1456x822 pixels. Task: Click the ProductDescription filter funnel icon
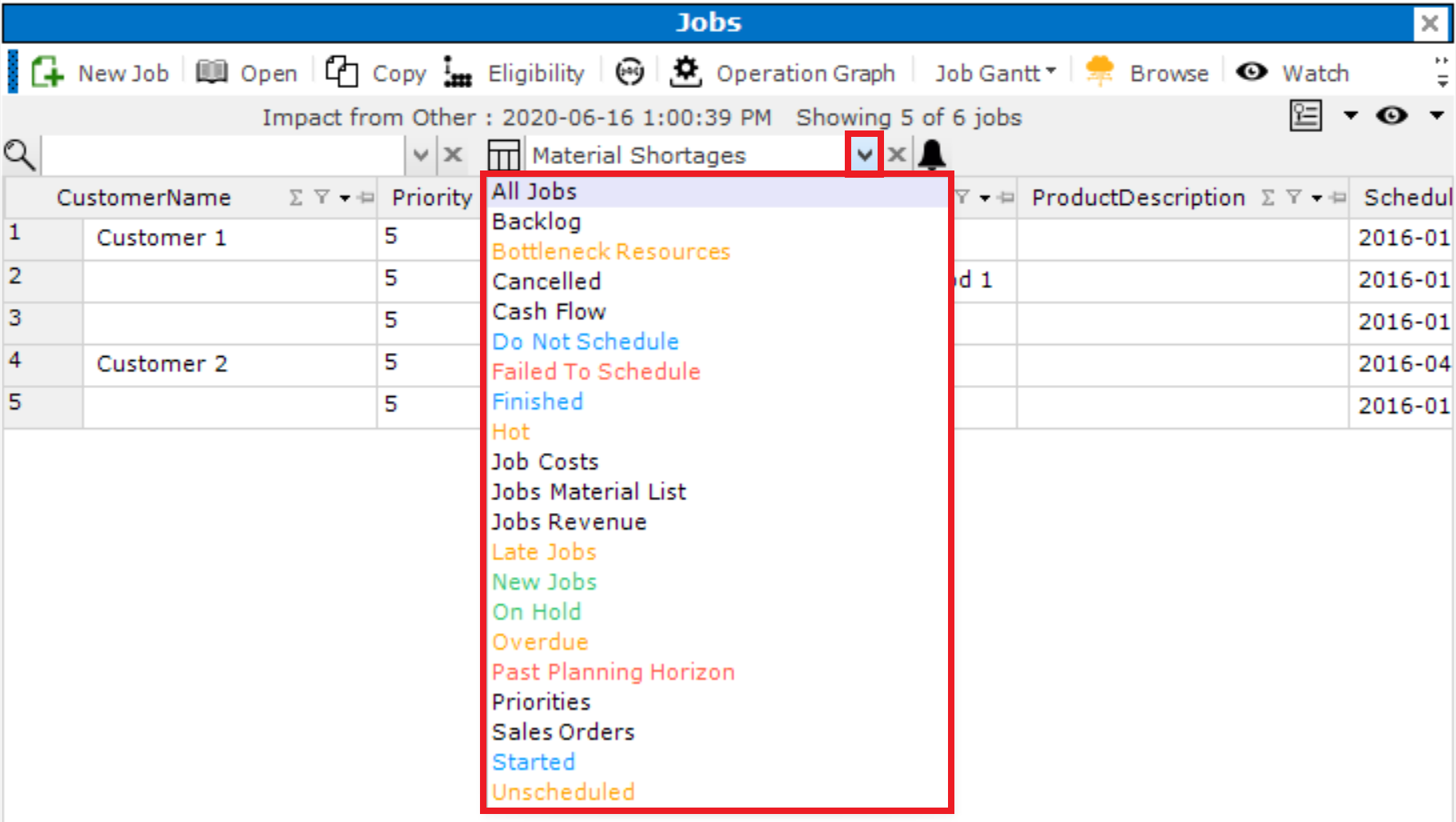click(1294, 197)
